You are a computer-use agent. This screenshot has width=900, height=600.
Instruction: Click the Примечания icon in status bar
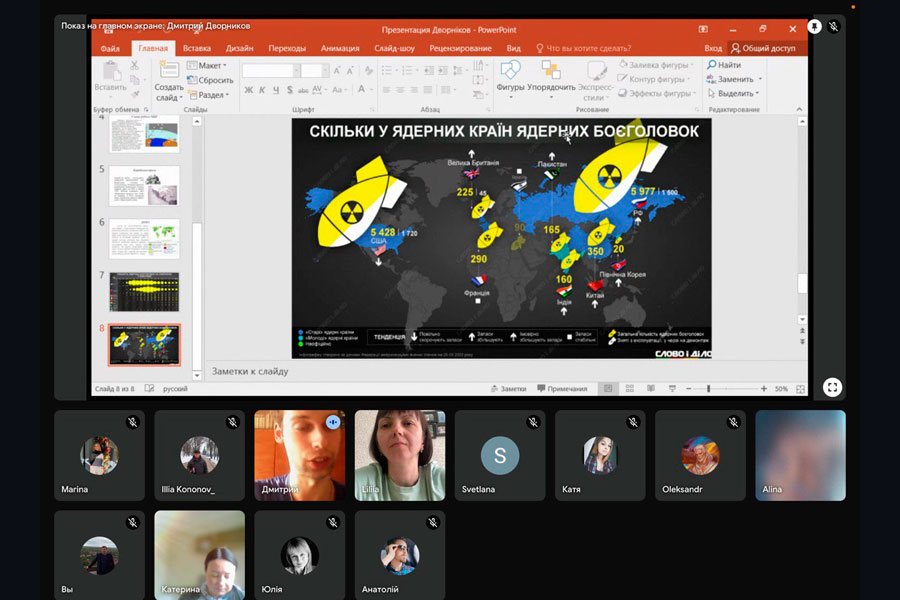coord(562,388)
